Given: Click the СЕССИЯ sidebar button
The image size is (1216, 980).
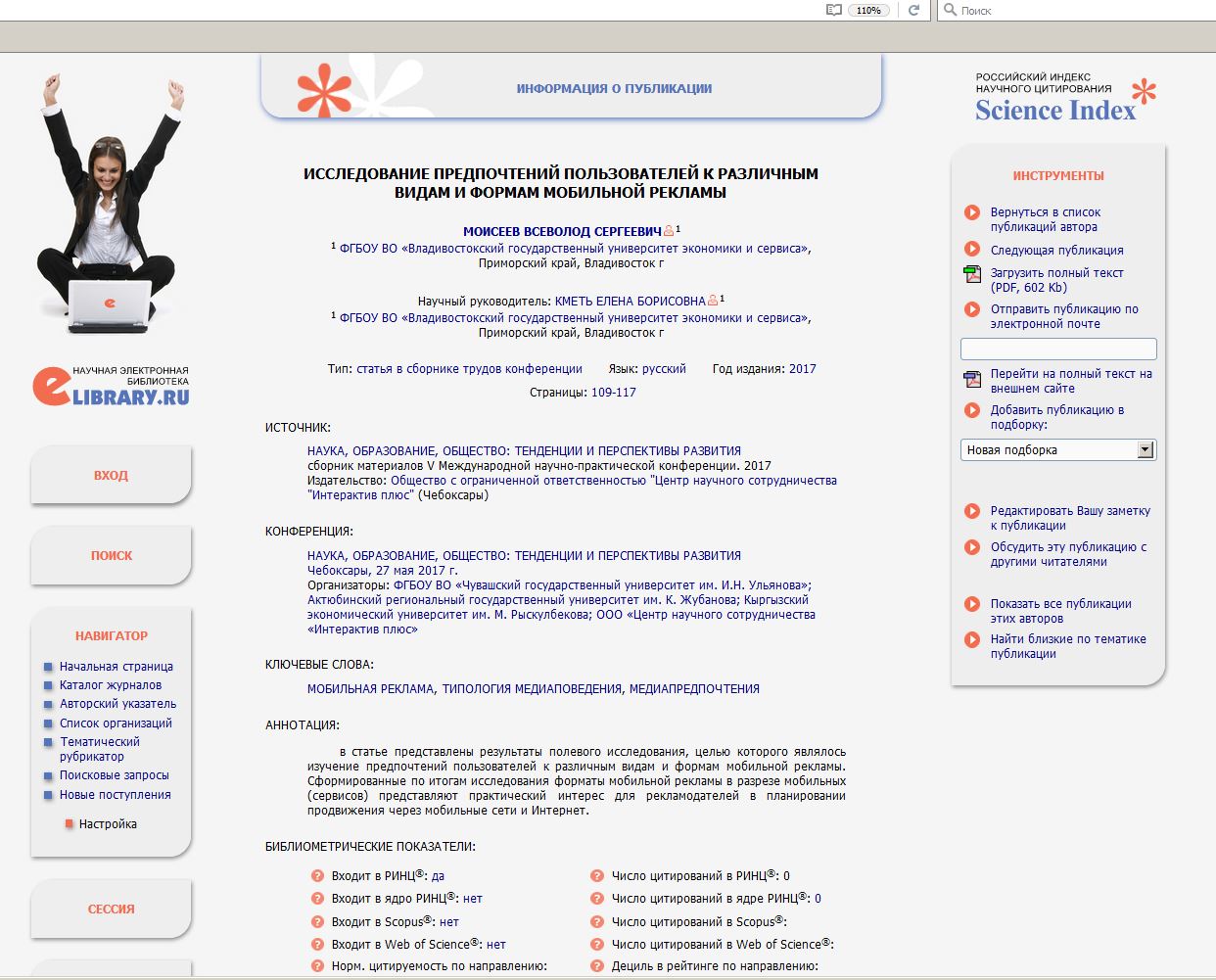Looking at the screenshot, I should 111,910.
